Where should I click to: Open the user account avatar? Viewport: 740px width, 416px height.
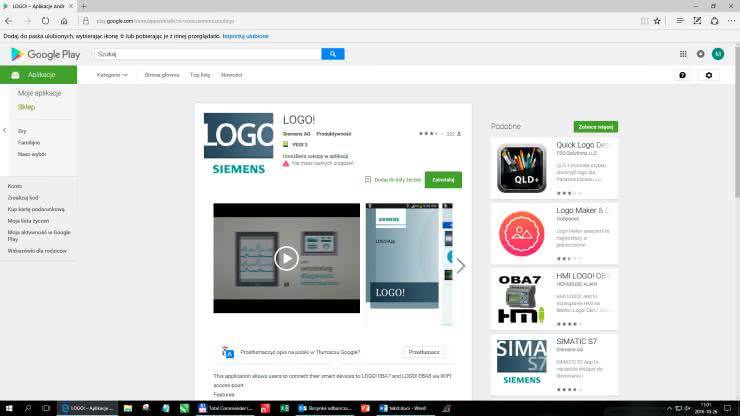[x=717, y=54]
